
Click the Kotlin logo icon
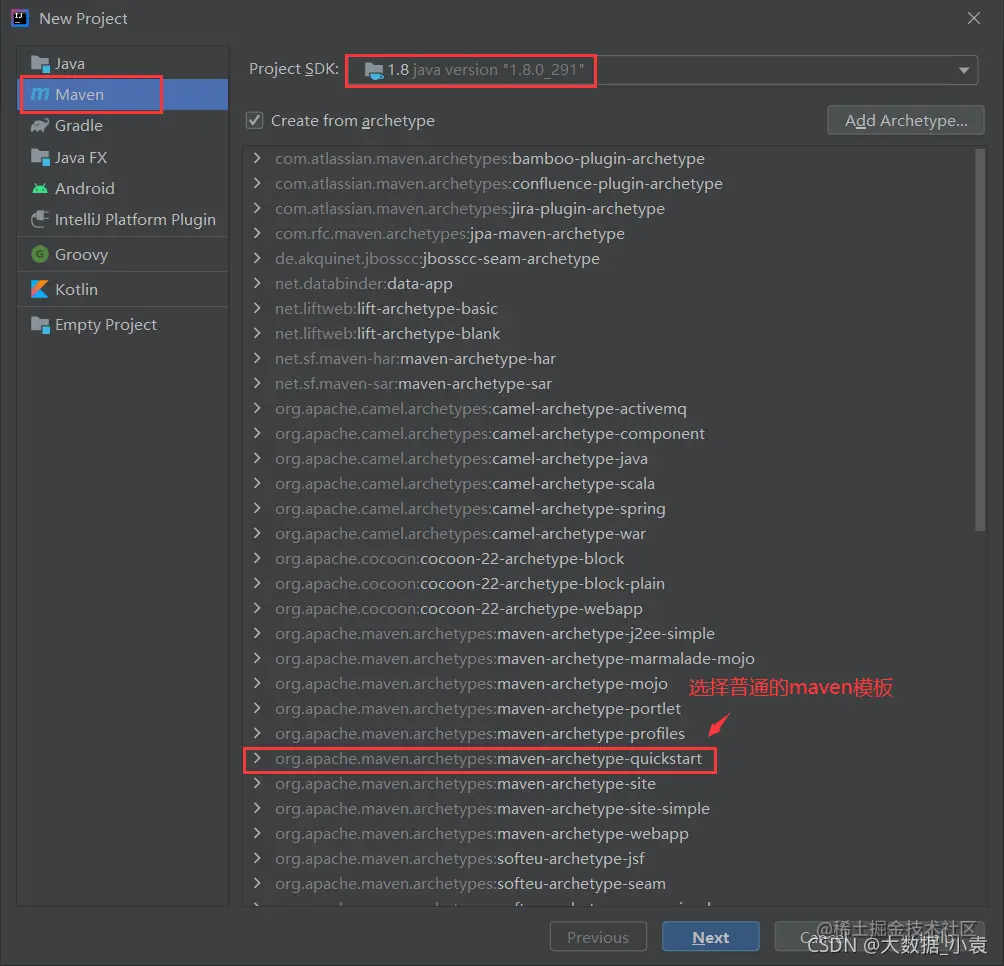(40, 289)
